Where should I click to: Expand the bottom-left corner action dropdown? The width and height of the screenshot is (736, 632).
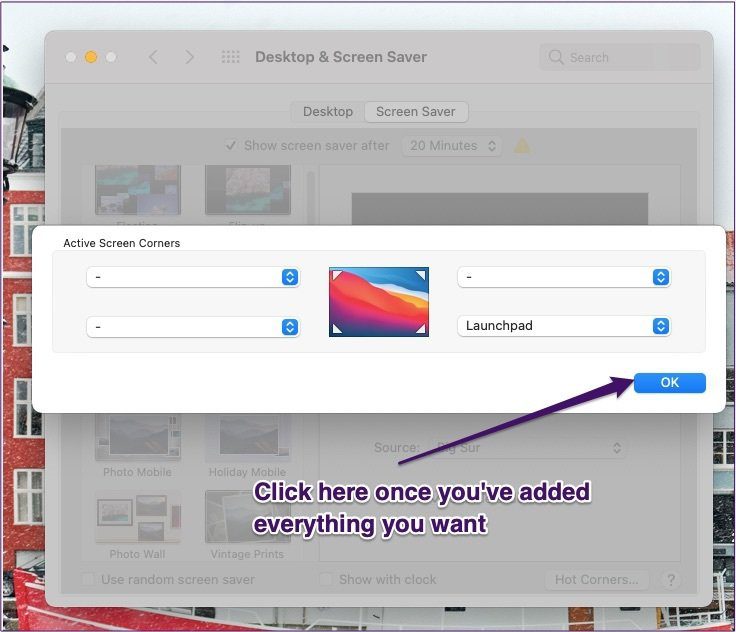pyautogui.click(x=193, y=327)
